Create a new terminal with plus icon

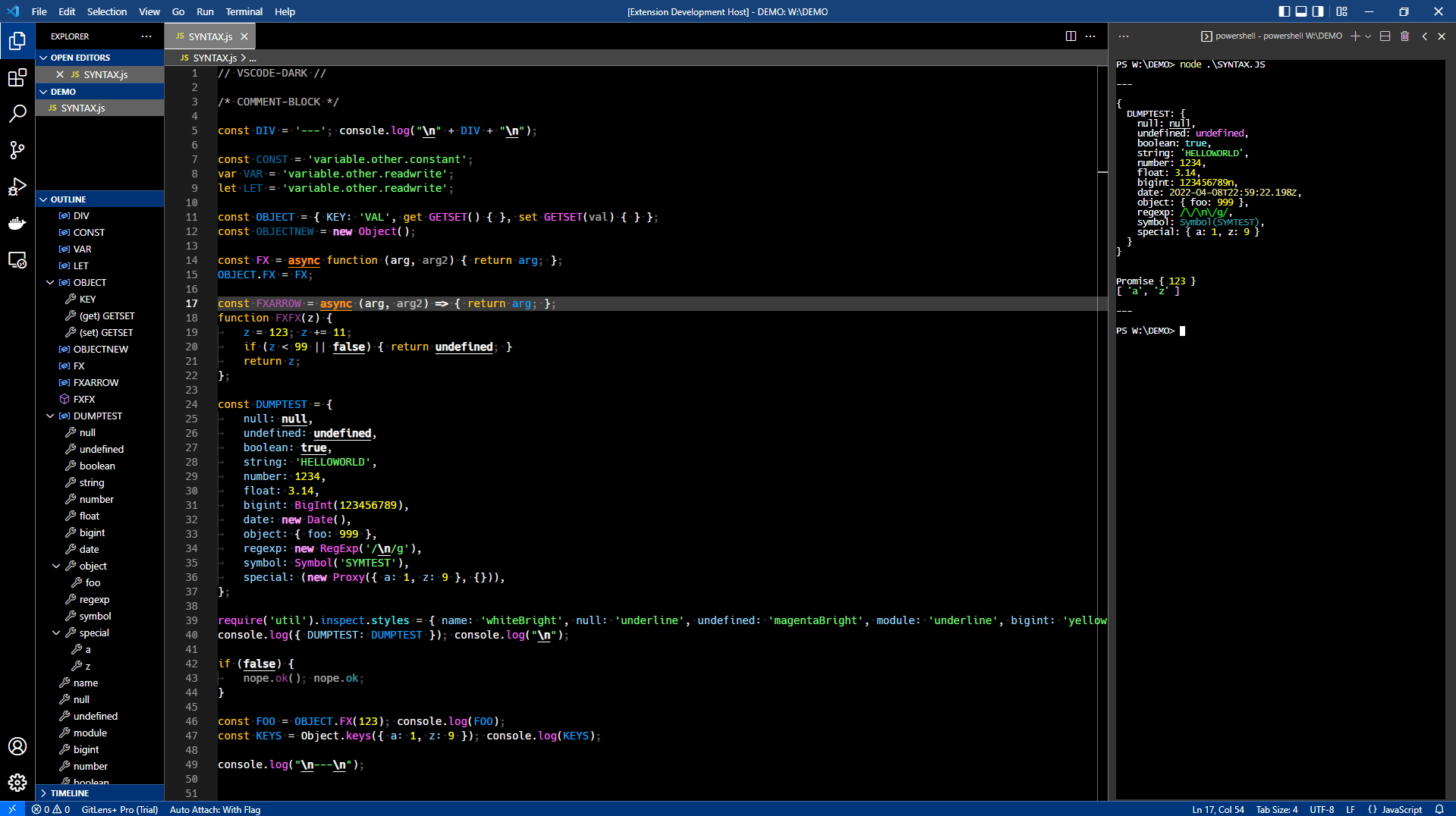click(1355, 36)
